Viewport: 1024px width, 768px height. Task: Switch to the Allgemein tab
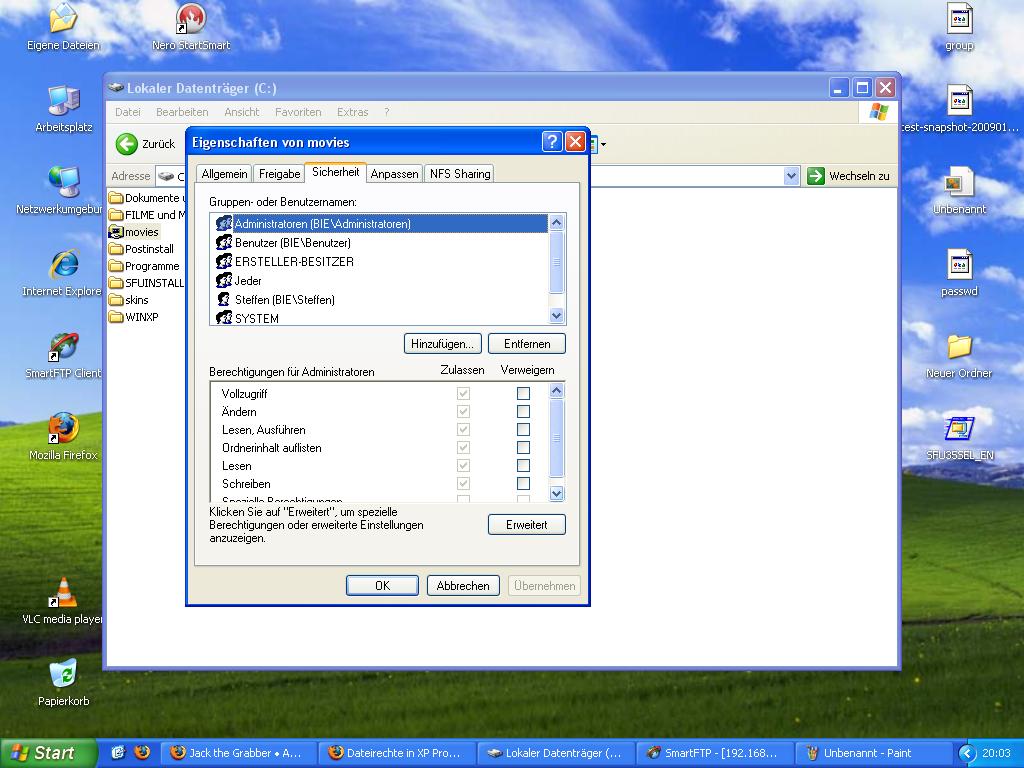[224, 174]
